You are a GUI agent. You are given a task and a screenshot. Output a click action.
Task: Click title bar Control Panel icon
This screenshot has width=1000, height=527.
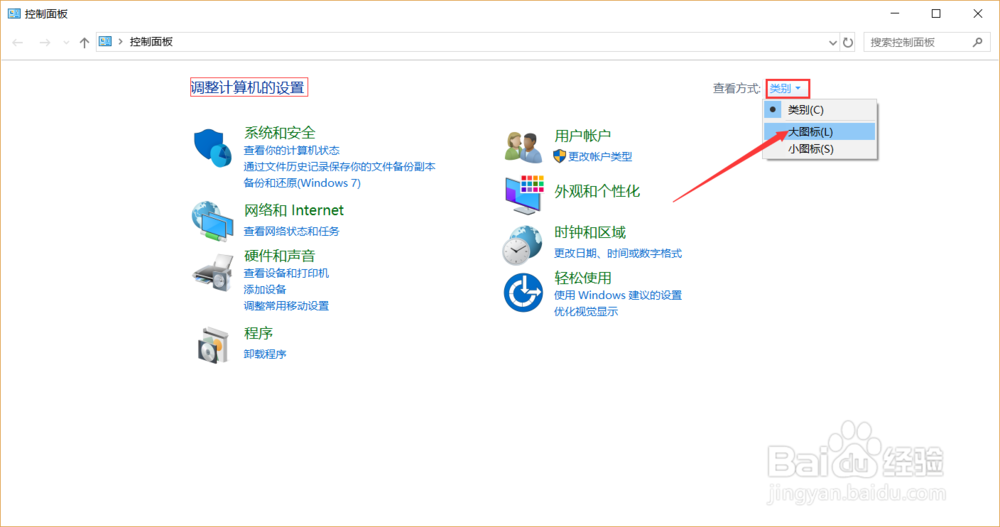tap(14, 13)
